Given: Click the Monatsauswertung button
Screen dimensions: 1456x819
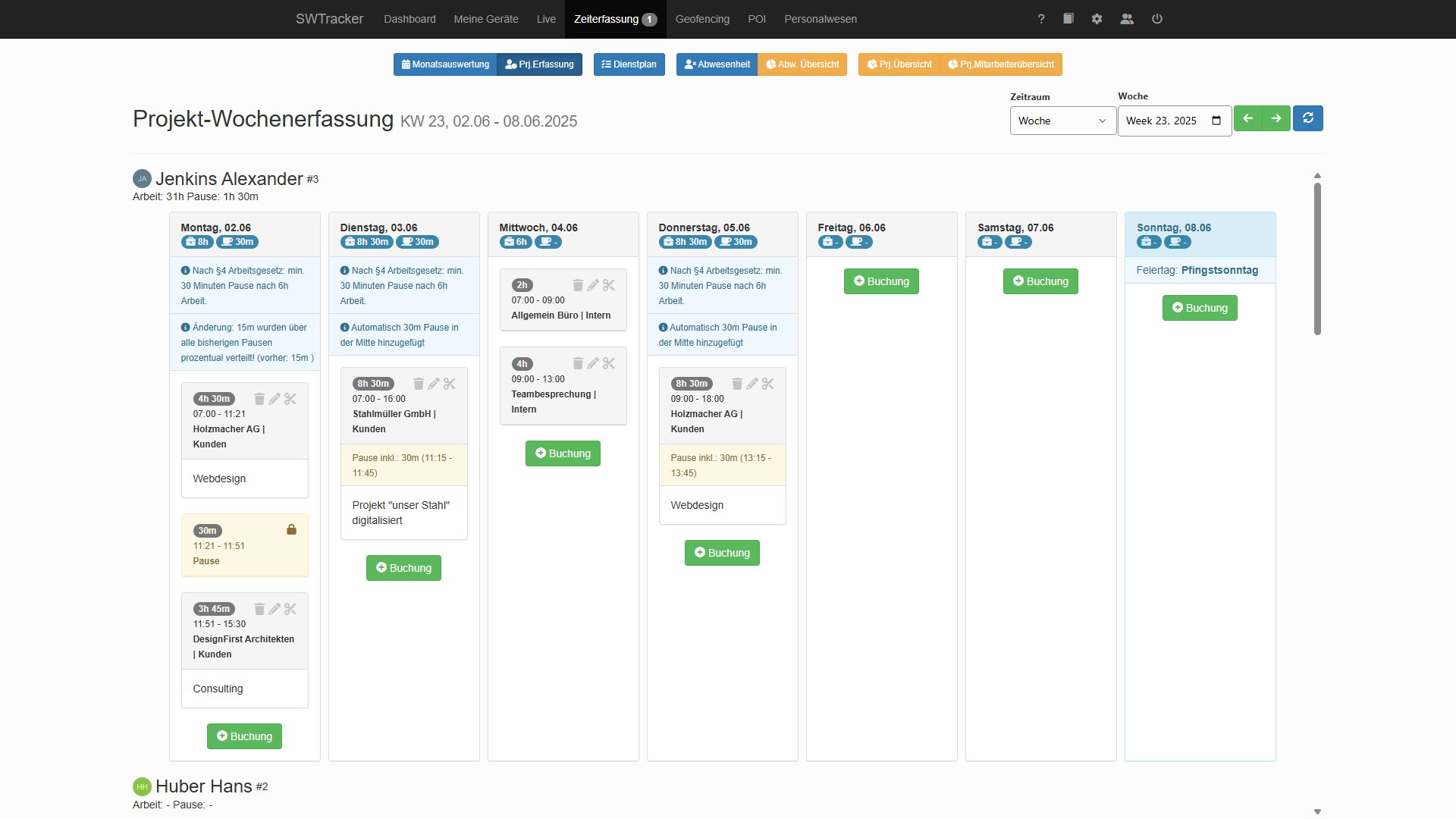Looking at the screenshot, I should click(x=445, y=64).
